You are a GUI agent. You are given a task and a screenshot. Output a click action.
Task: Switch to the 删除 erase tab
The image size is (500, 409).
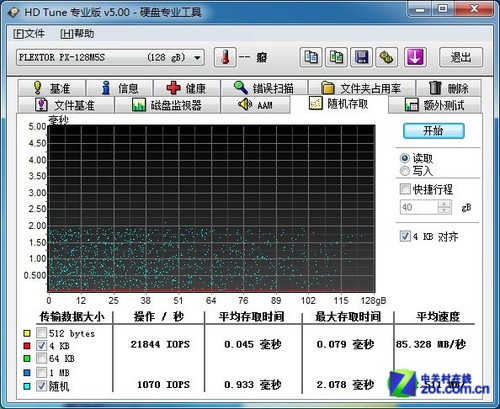[x=449, y=88]
